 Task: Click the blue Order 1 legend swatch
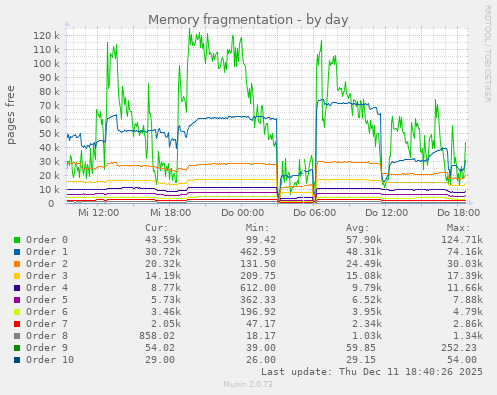click(x=17, y=252)
